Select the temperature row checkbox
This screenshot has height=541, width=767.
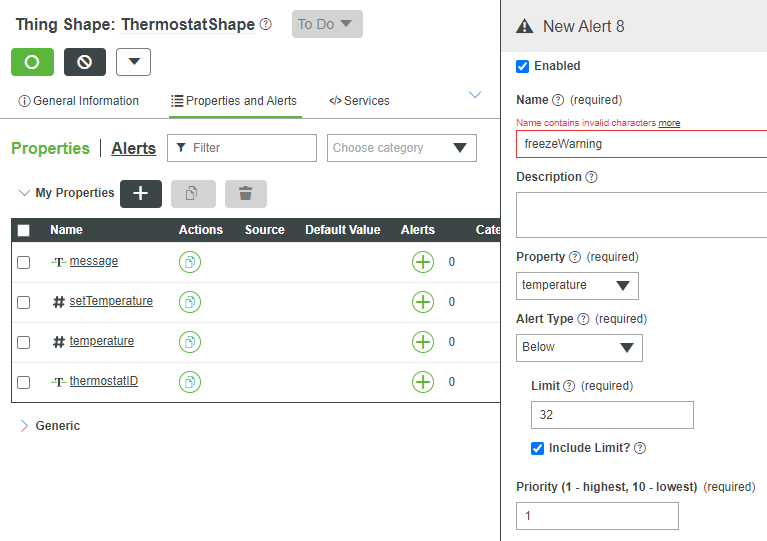click(x=24, y=342)
